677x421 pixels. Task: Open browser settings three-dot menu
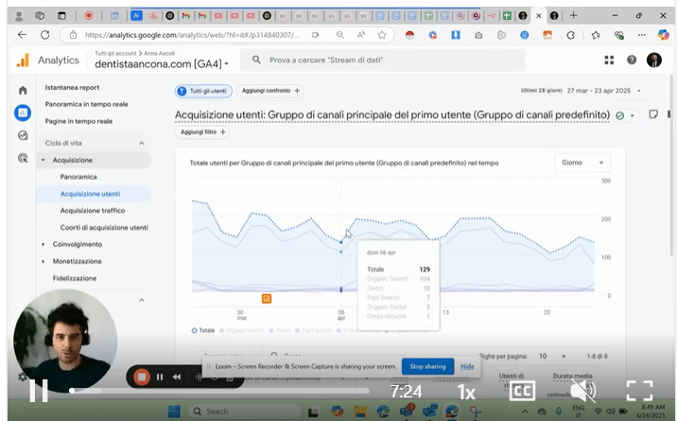pyautogui.click(x=642, y=35)
